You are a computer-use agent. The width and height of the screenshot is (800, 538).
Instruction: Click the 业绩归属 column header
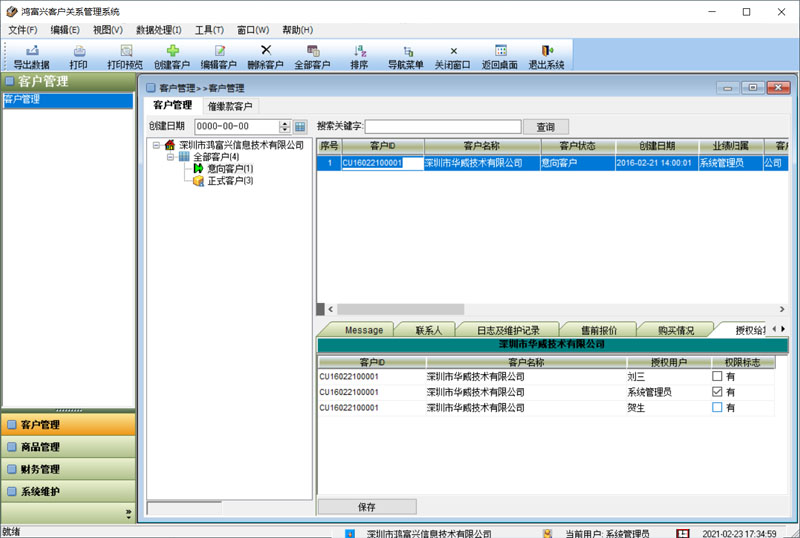[x=731, y=146]
